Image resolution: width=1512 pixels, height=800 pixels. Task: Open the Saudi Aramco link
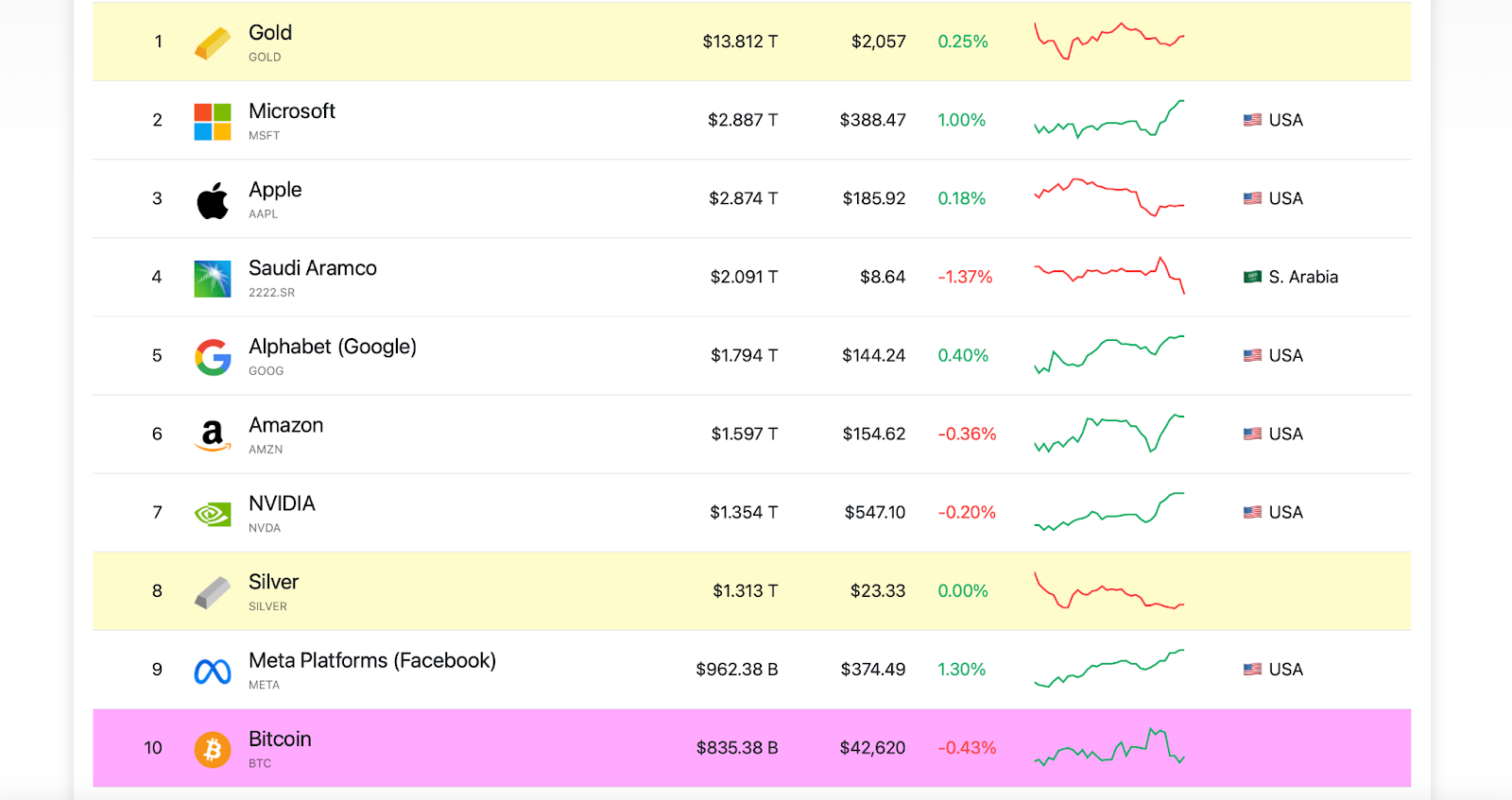(313, 268)
